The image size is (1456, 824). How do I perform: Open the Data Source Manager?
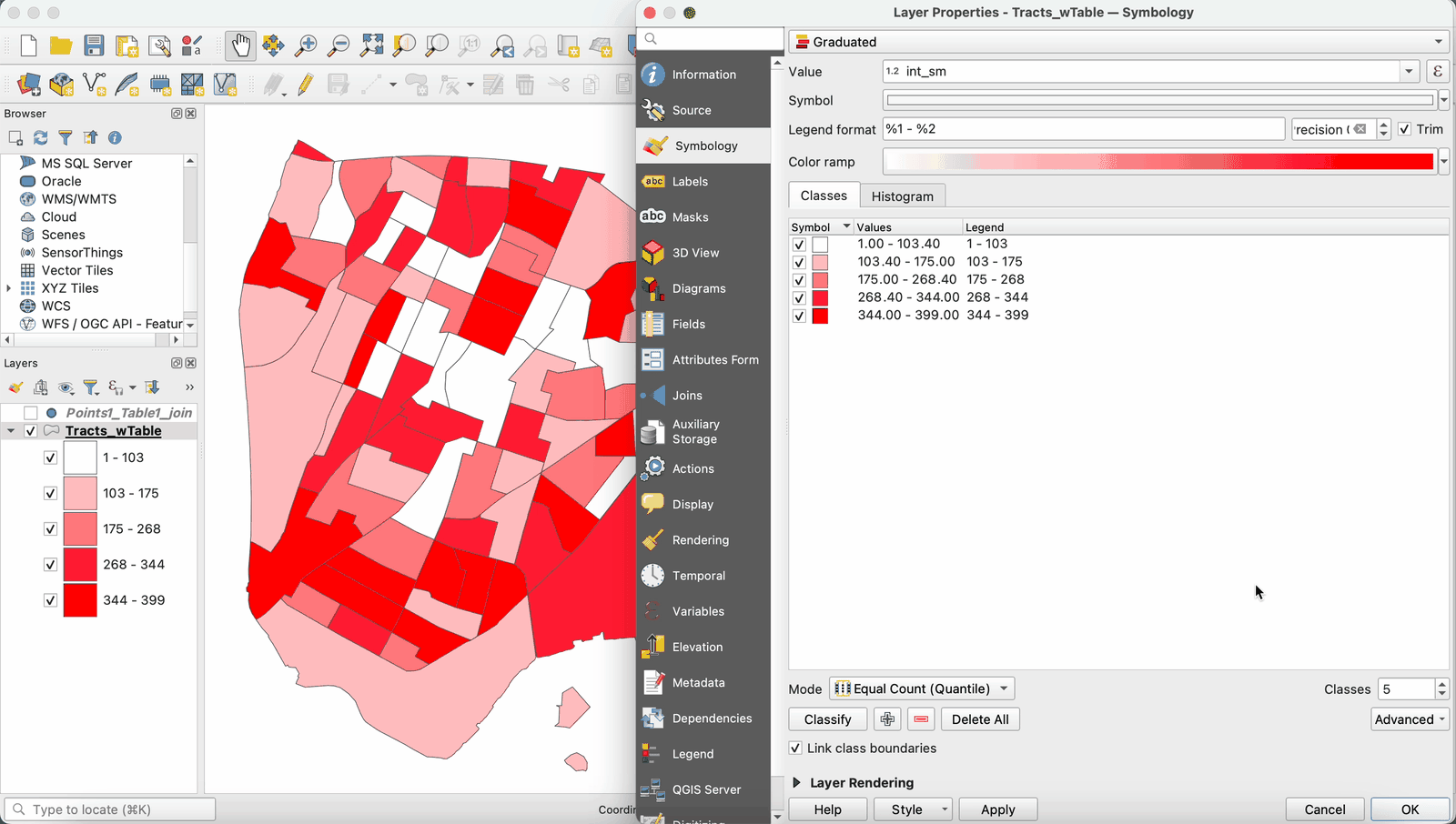tap(27, 85)
